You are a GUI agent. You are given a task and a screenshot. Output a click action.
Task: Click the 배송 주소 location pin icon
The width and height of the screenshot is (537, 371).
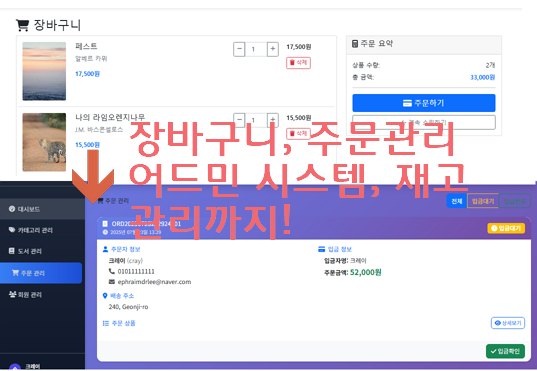coord(105,296)
